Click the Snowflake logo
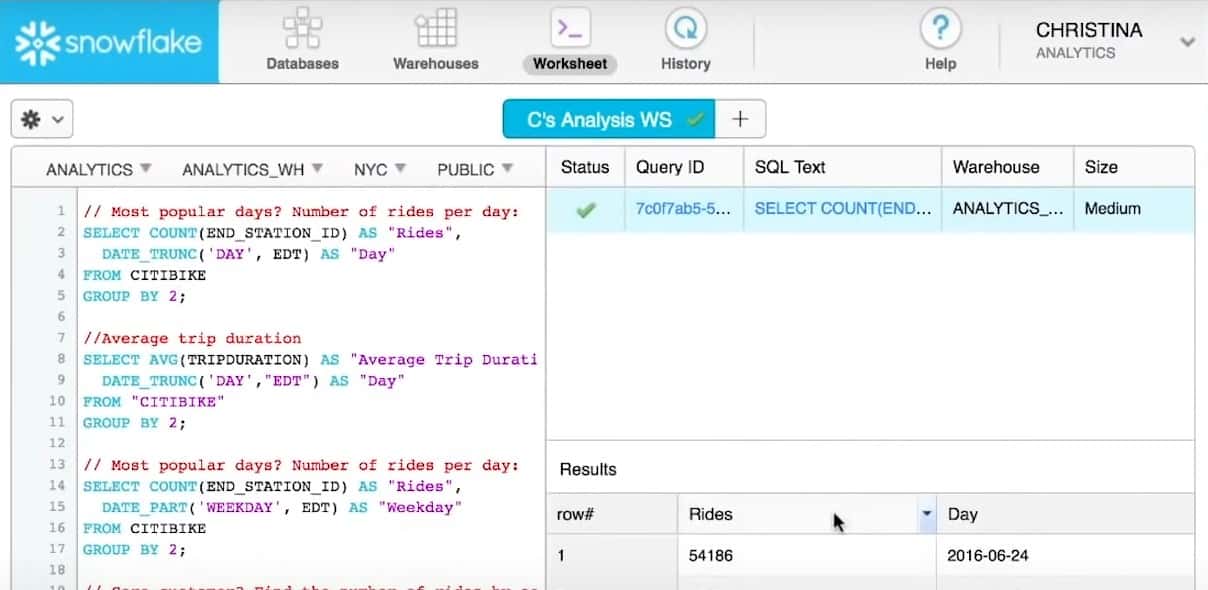The height and width of the screenshot is (590, 1208). (109, 42)
